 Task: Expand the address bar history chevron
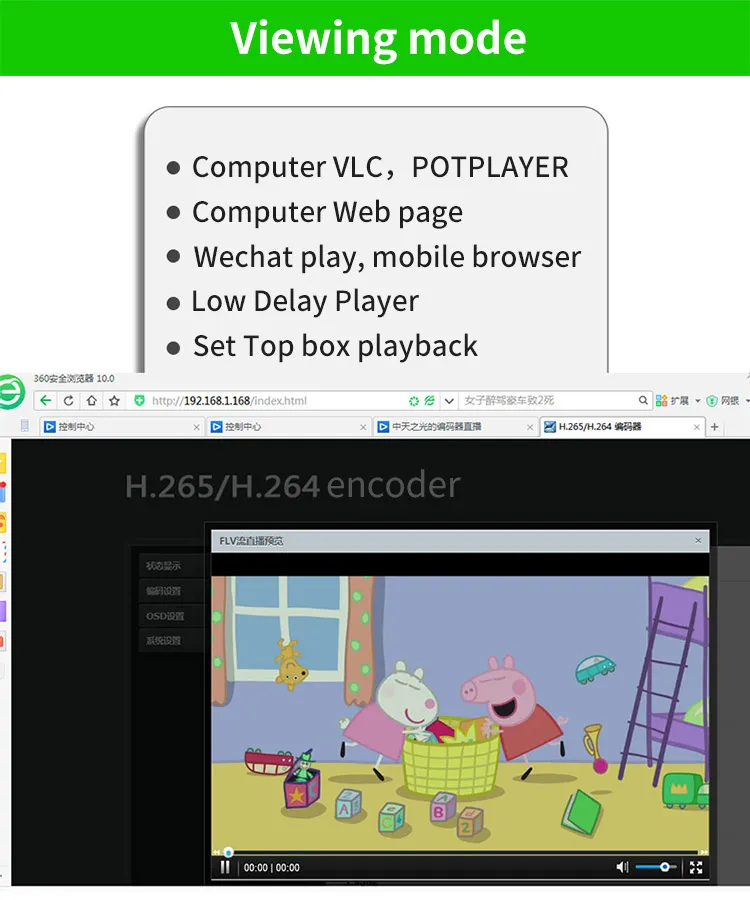click(x=449, y=401)
